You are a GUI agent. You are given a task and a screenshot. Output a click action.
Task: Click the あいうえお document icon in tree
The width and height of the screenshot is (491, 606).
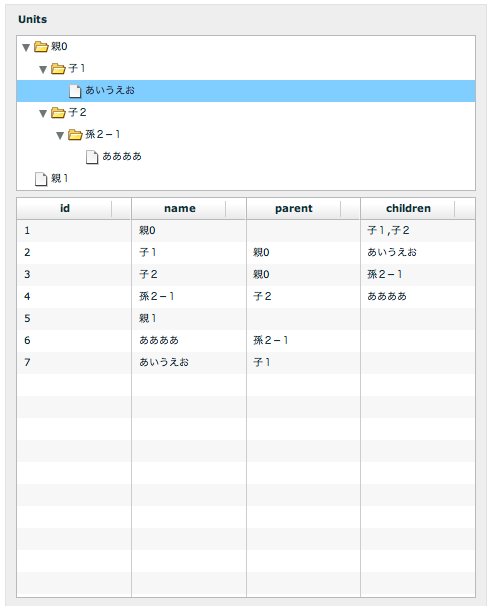75,91
